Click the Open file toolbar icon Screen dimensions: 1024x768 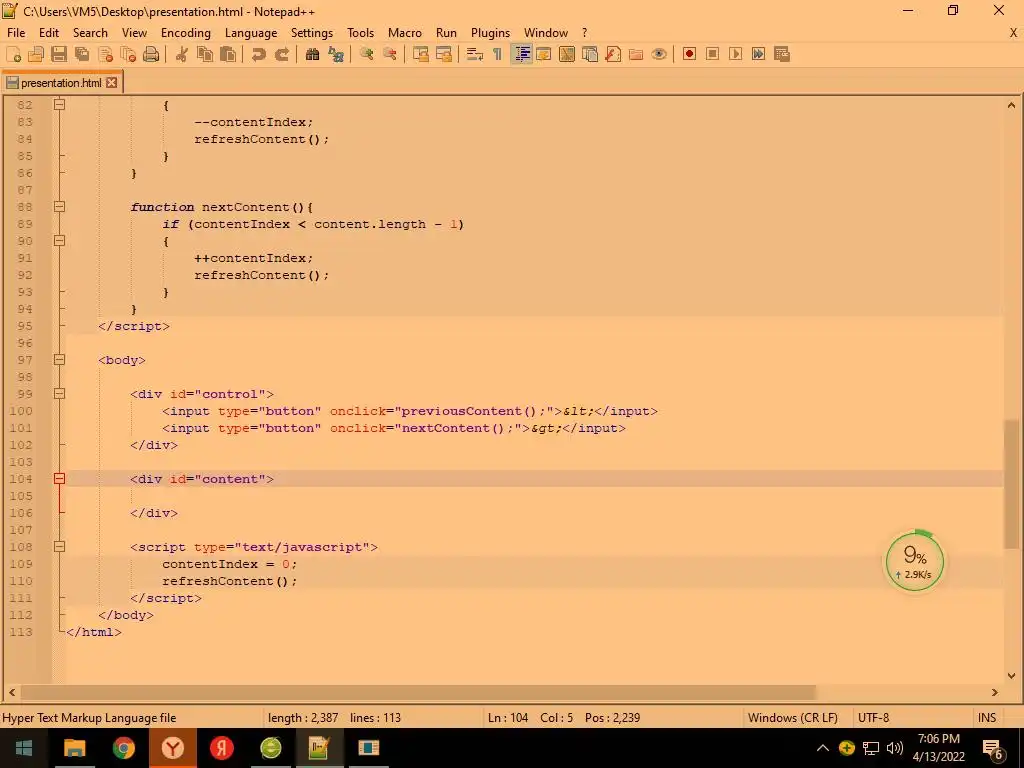36,54
